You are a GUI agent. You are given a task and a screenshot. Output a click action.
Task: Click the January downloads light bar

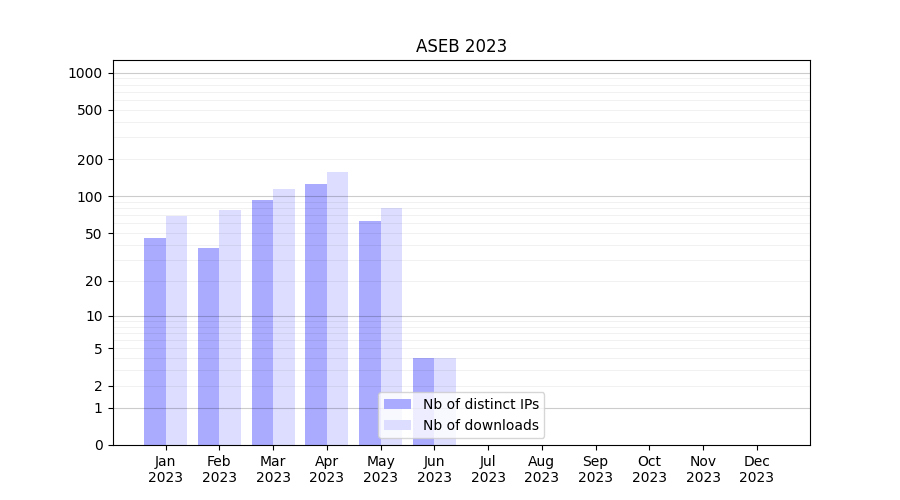177,330
